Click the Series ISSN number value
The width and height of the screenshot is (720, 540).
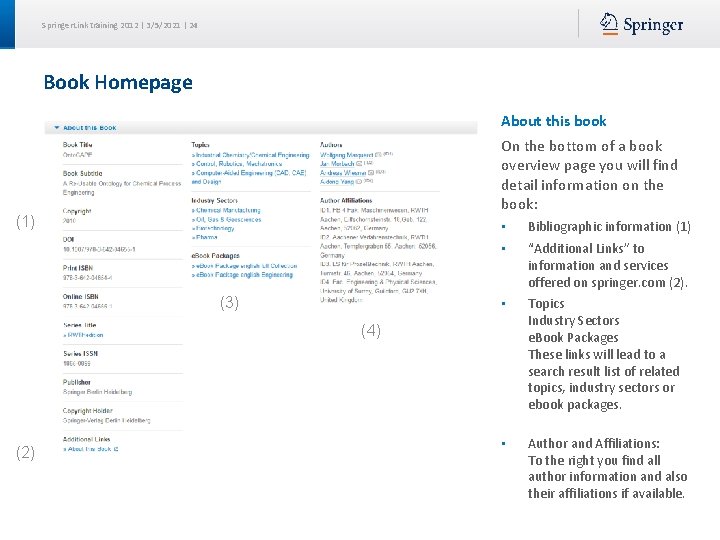pyautogui.click(x=77, y=364)
